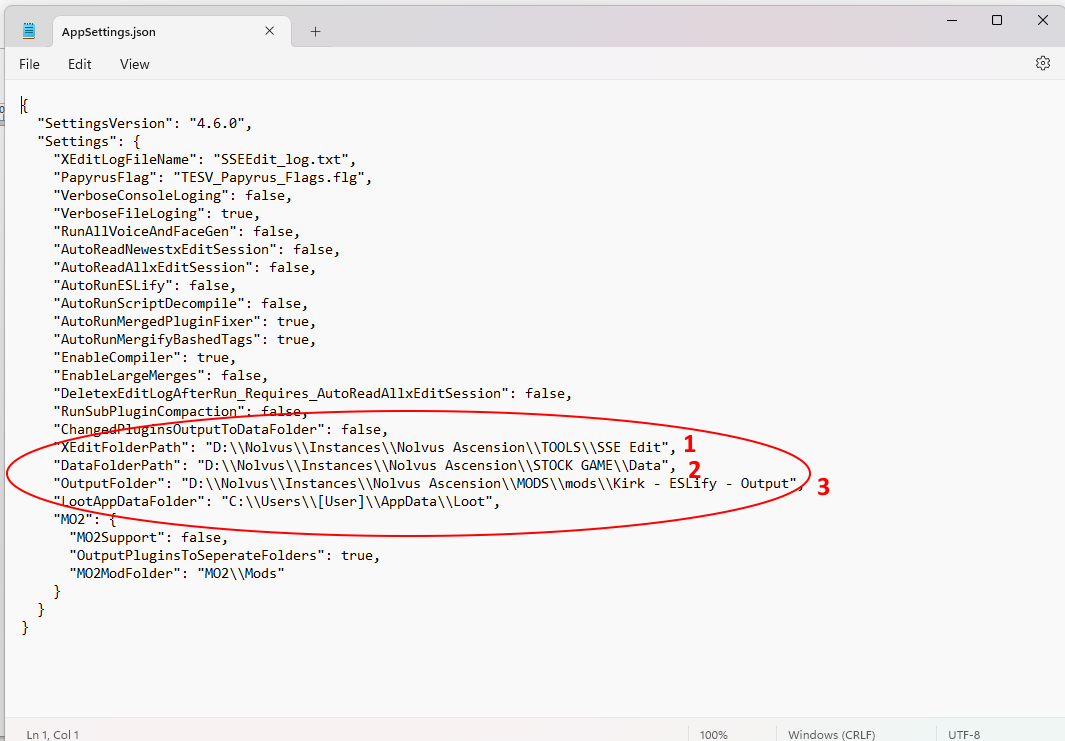This screenshot has width=1065, height=741.
Task: Open the View menu
Action: pos(135,64)
